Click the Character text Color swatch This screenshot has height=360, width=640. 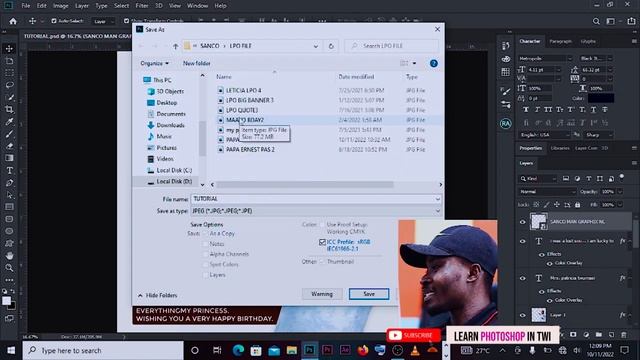[600, 98]
